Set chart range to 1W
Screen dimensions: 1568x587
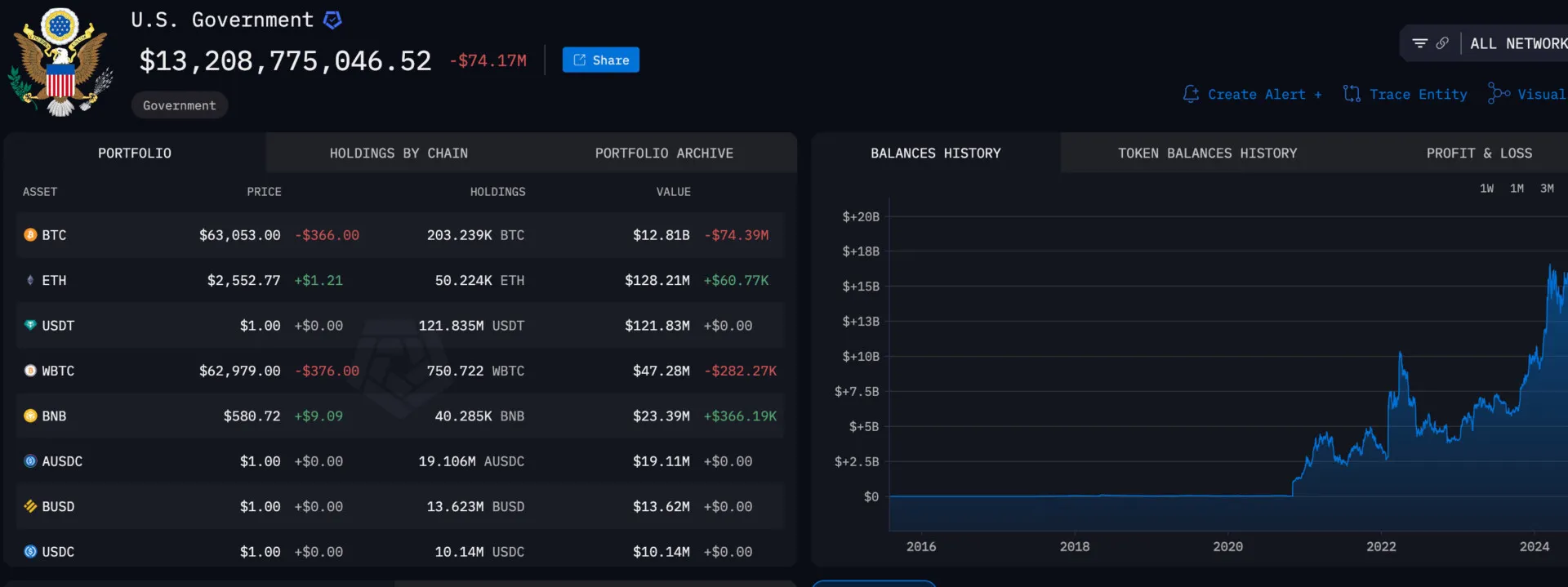coord(1486,189)
